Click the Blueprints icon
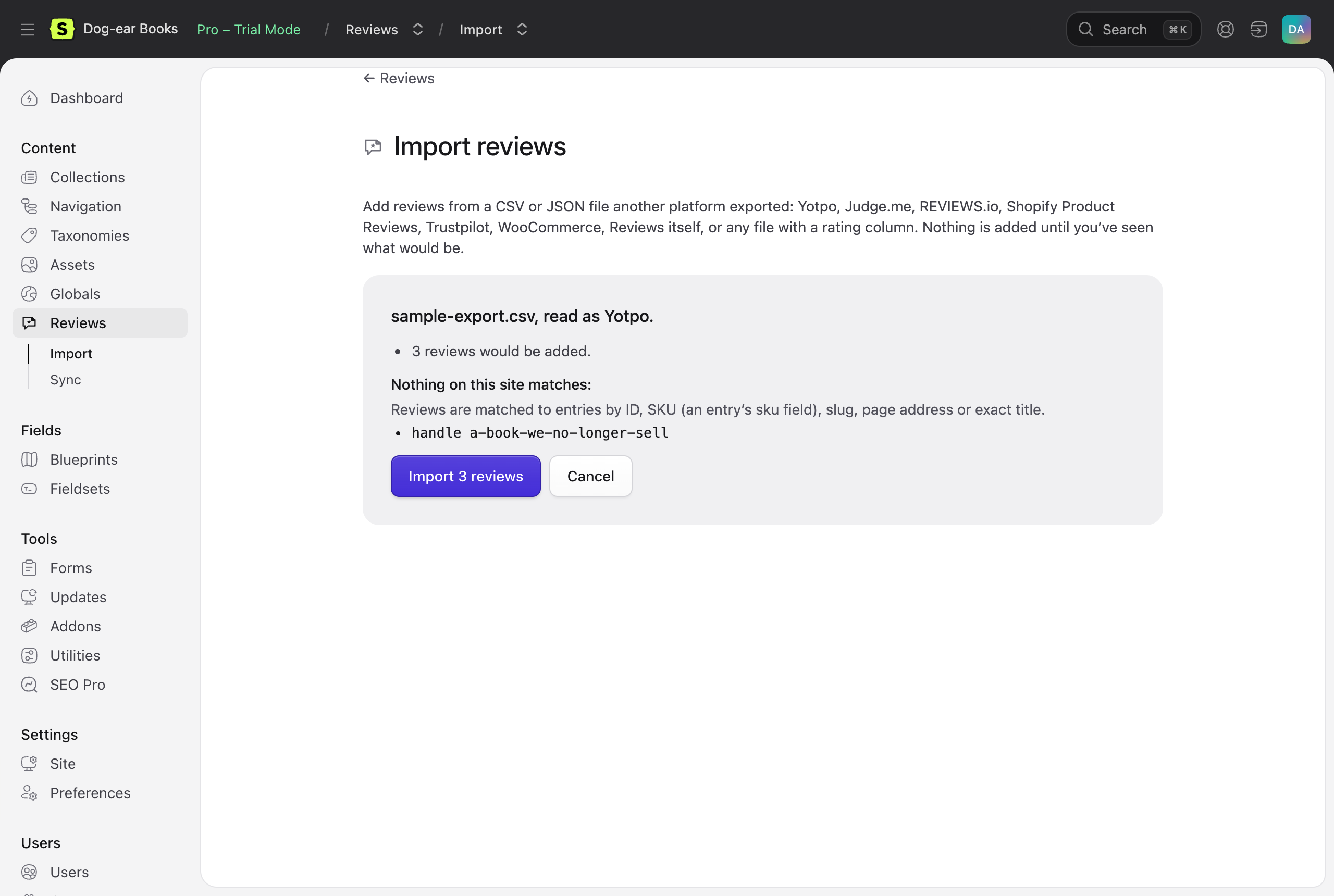 pos(29,459)
